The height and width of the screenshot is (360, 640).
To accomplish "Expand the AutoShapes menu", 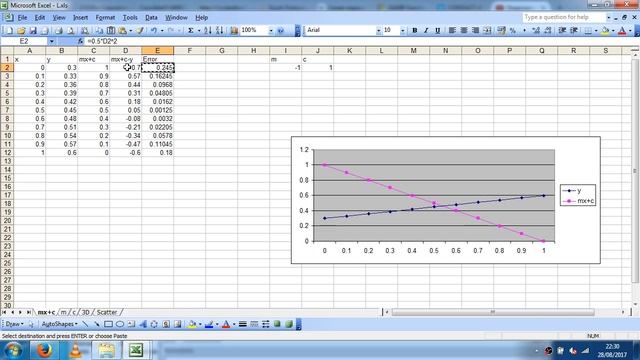I will pyautogui.click(x=60, y=324).
